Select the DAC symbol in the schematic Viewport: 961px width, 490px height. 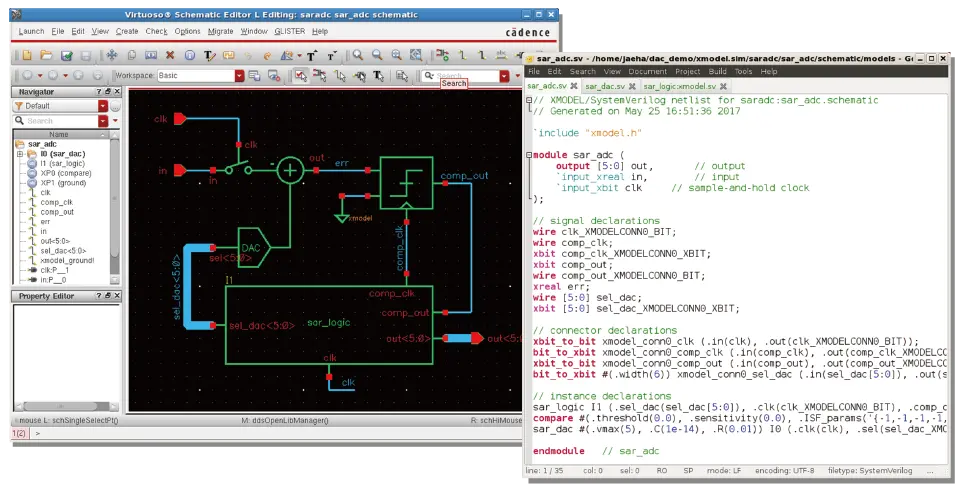click(x=254, y=247)
